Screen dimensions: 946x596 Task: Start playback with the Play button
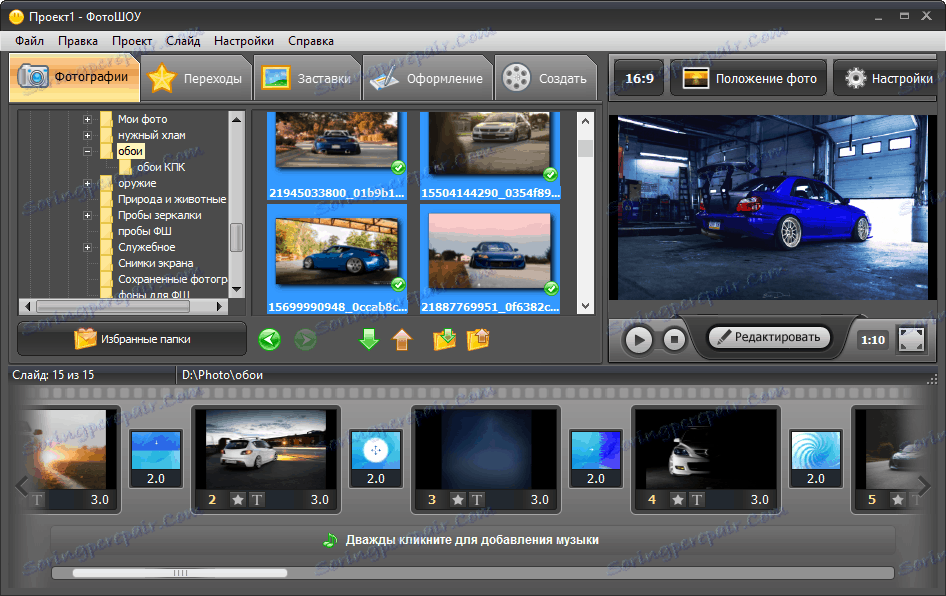coord(638,340)
